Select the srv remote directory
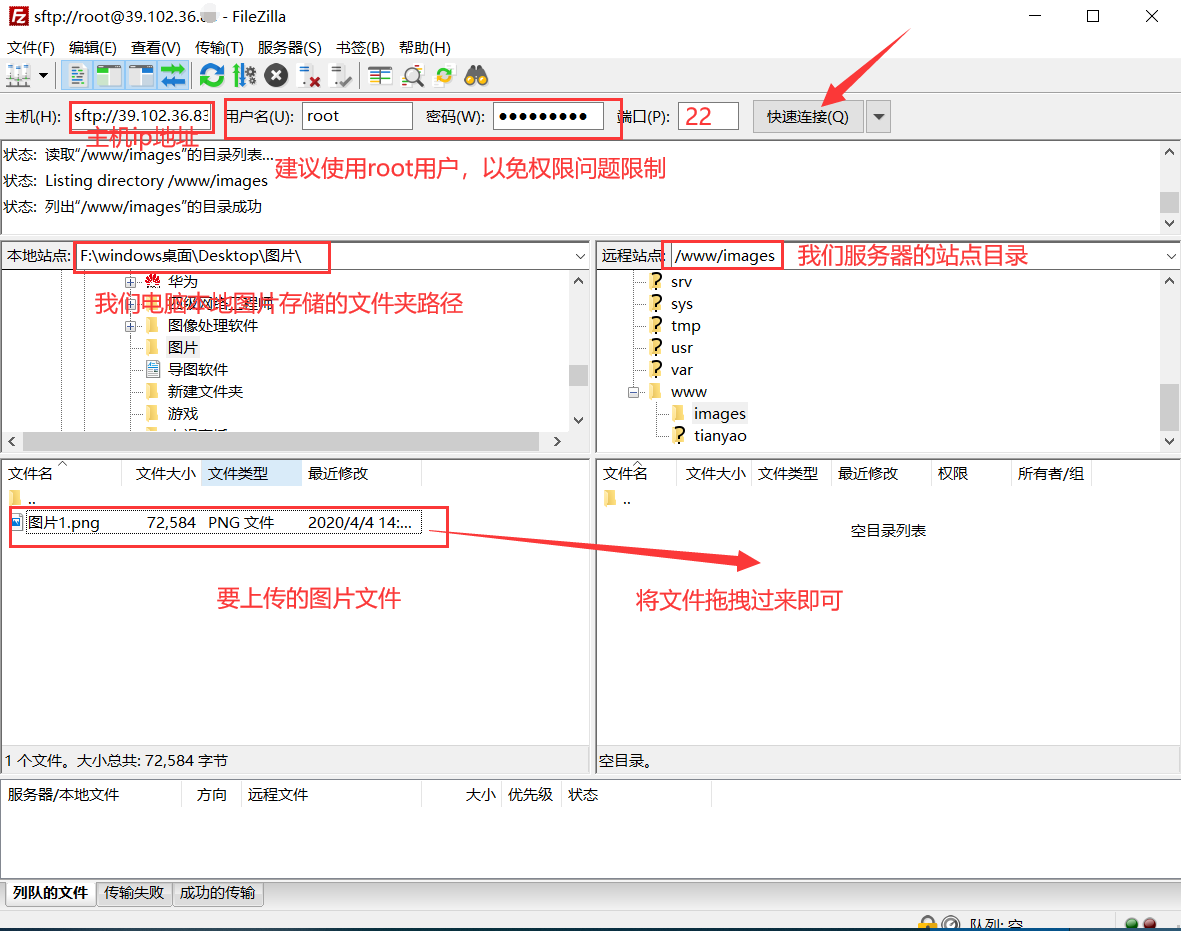 coord(681,282)
